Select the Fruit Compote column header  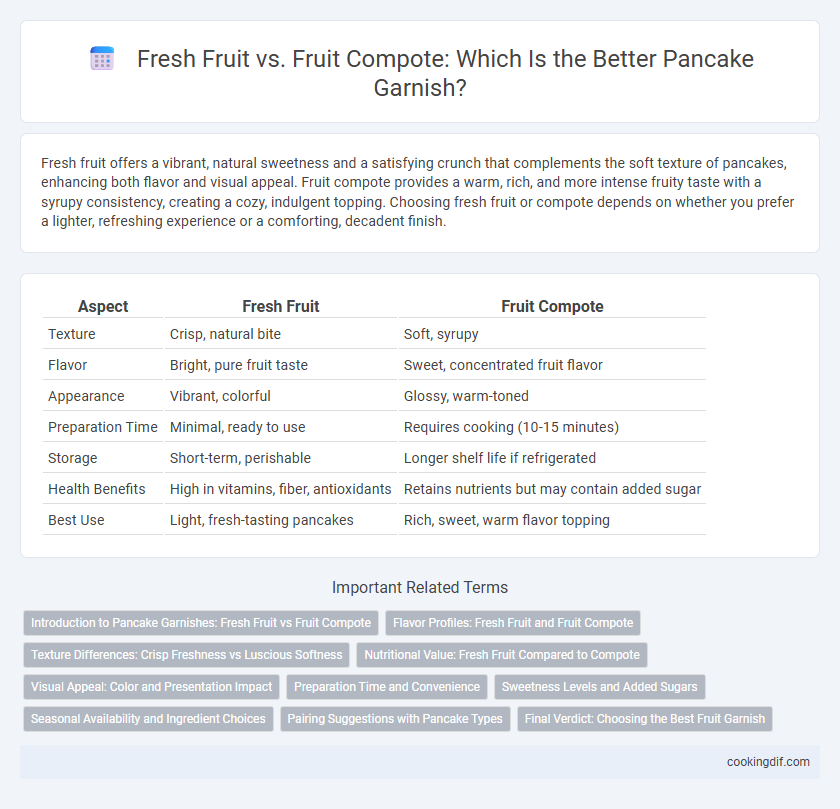(552, 306)
